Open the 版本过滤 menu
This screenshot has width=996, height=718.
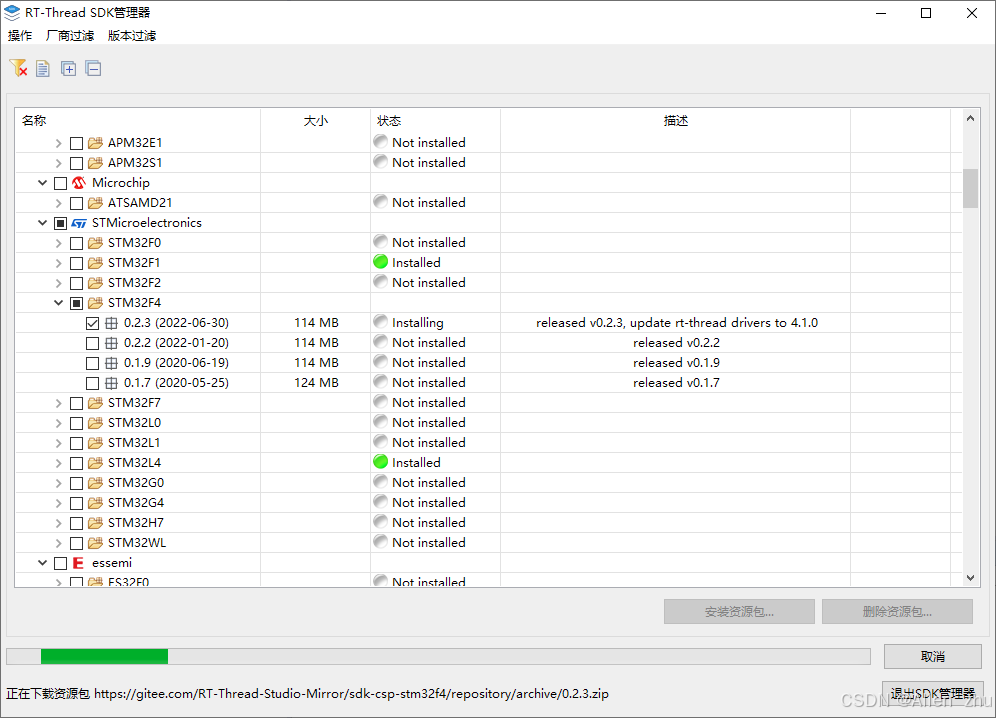coord(132,36)
